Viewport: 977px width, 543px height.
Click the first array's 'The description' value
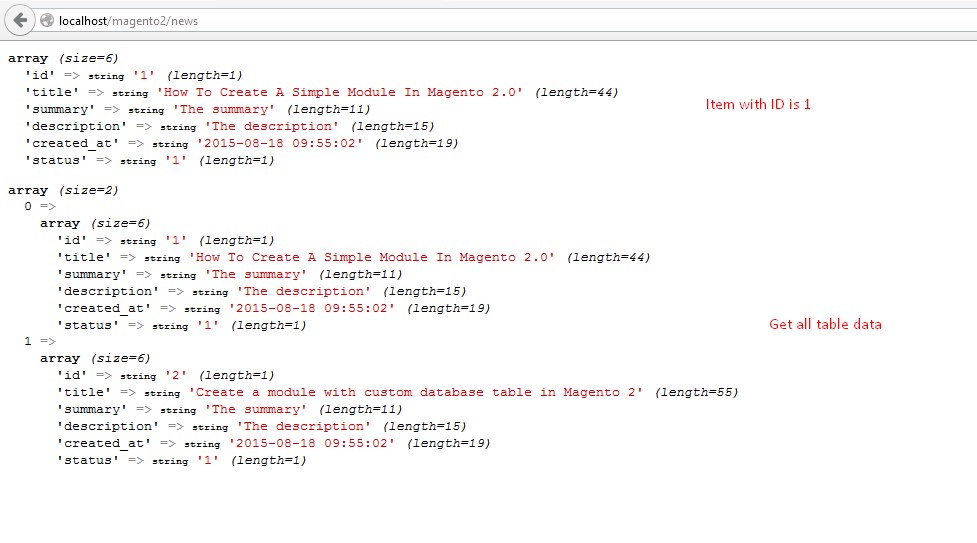coord(272,126)
